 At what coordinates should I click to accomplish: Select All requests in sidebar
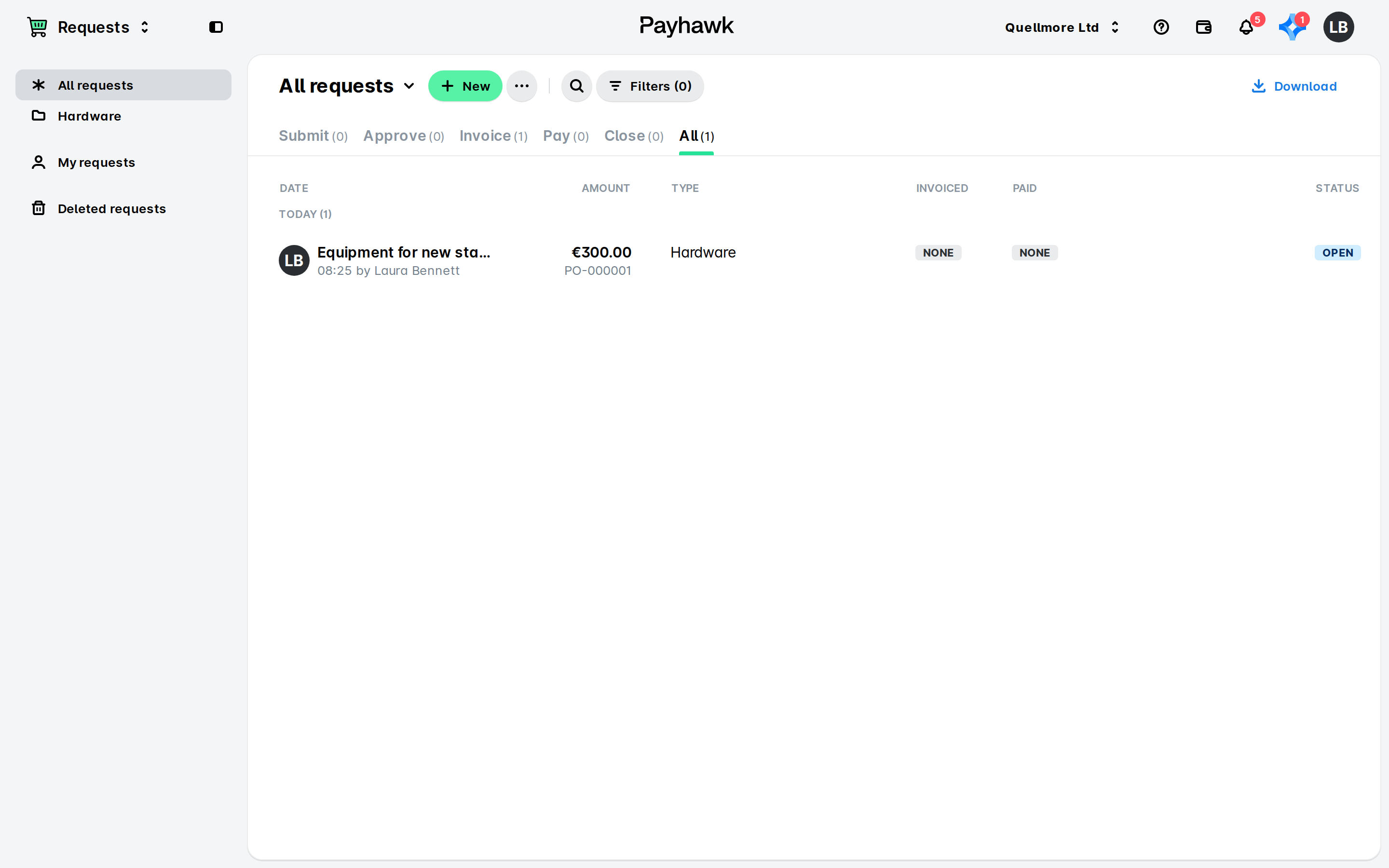pyautogui.click(x=123, y=85)
